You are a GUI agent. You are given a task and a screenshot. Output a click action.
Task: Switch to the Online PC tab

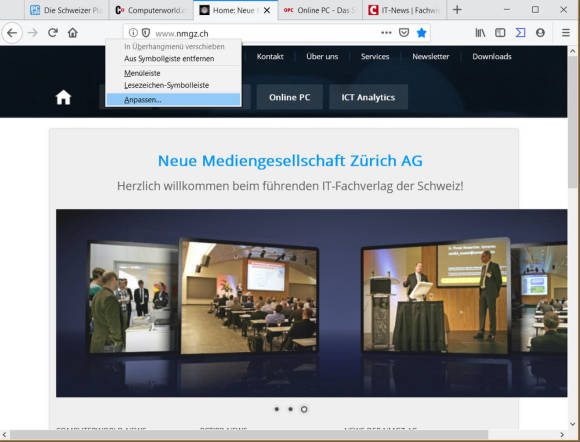pos(320,10)
